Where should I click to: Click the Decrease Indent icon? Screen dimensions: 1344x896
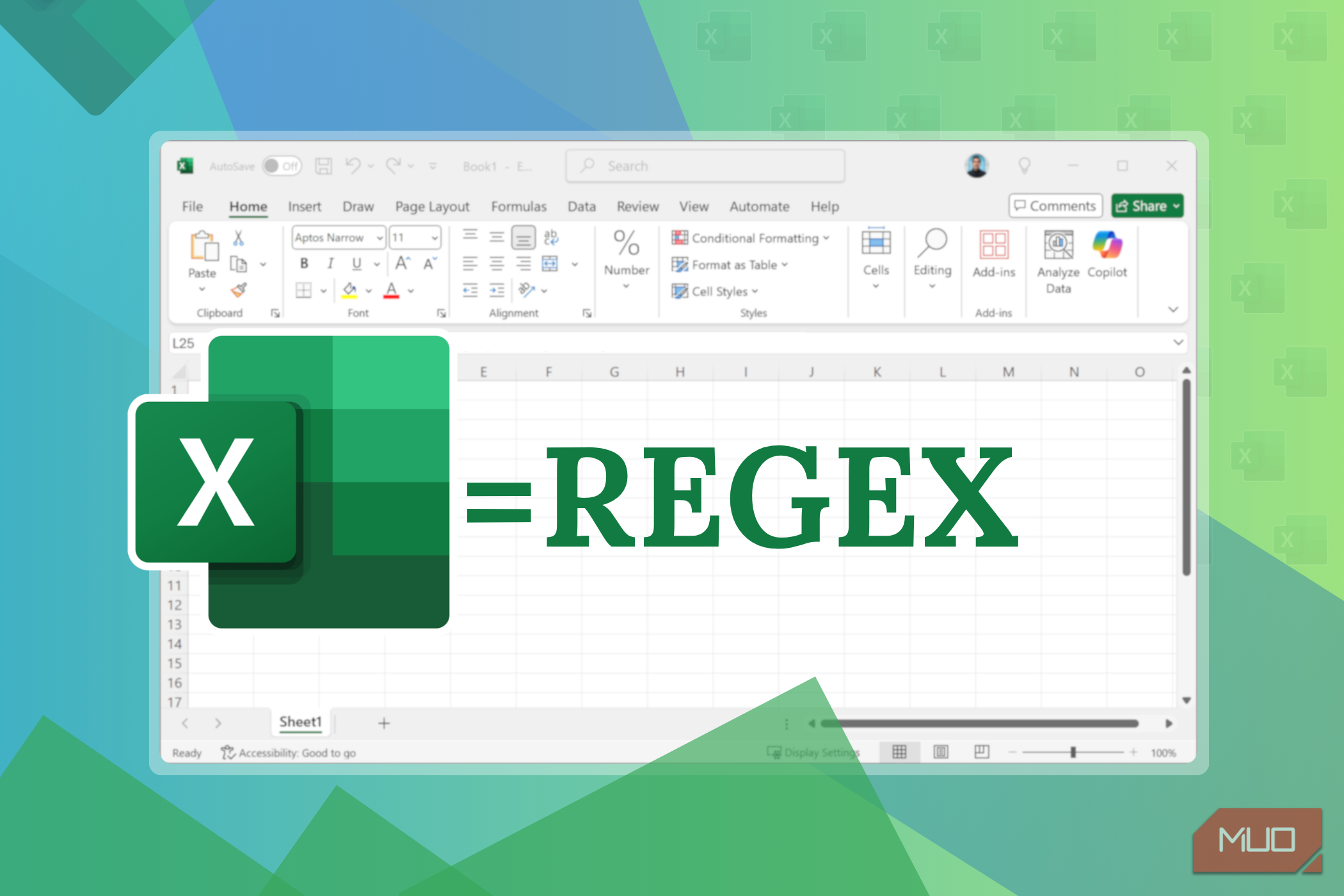[x=470, y=291]
